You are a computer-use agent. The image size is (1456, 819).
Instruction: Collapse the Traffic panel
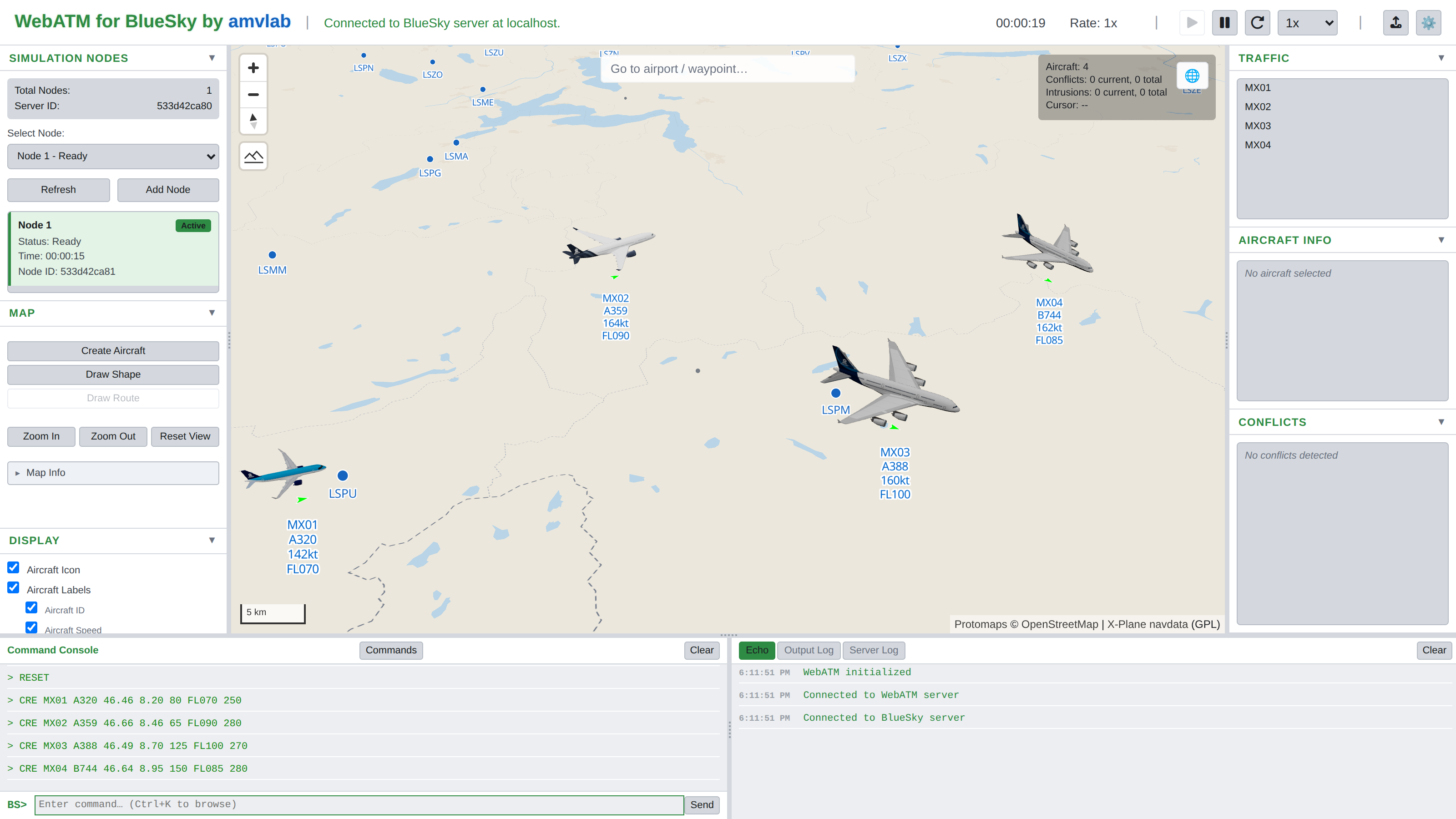[x=1441, y=58]
